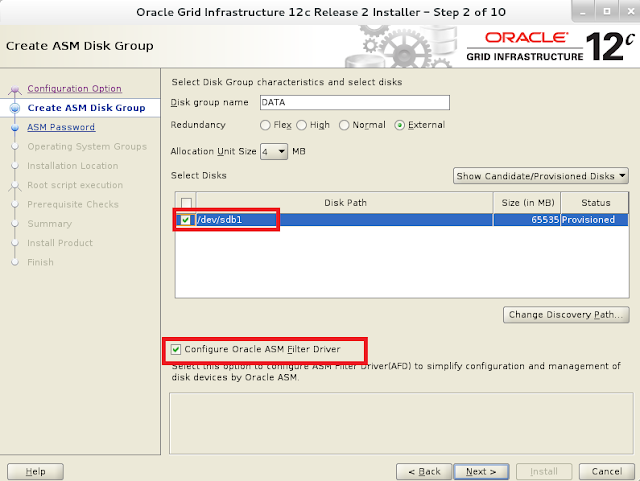Select External redundancy radio button
The height and width of the screenshot is (481, 640).
pyautogui.click(x=400, y=125)
